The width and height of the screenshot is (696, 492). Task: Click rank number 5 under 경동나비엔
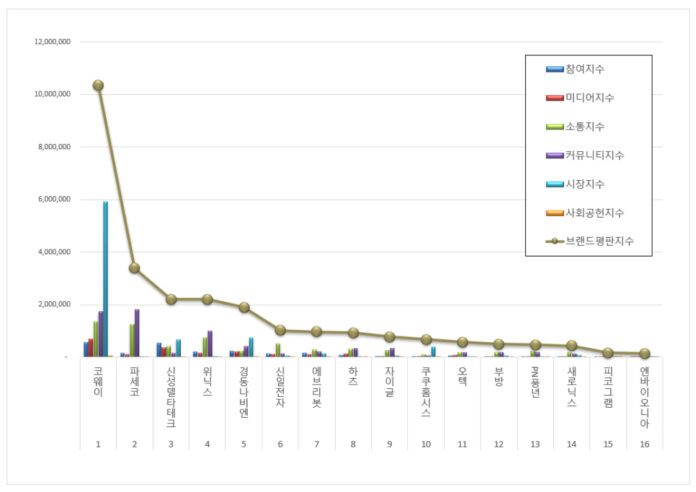point(244,444)
